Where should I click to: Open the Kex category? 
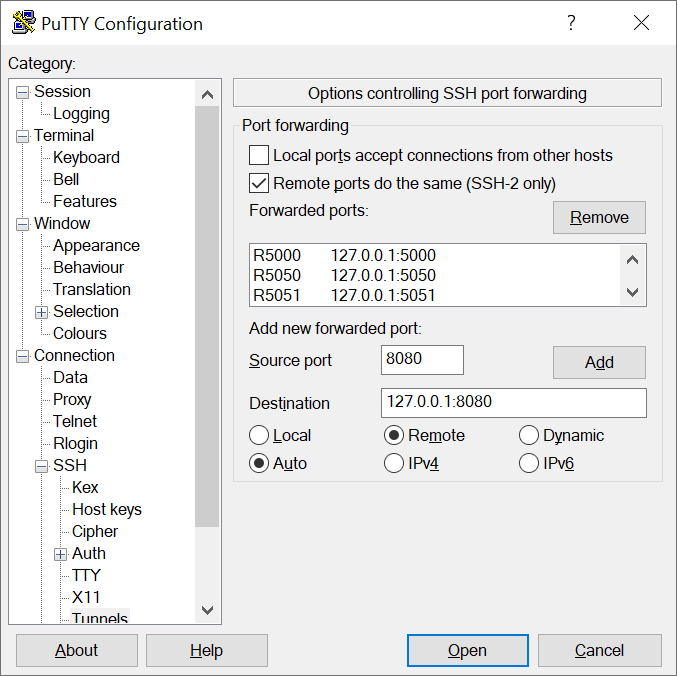(85, 487)
